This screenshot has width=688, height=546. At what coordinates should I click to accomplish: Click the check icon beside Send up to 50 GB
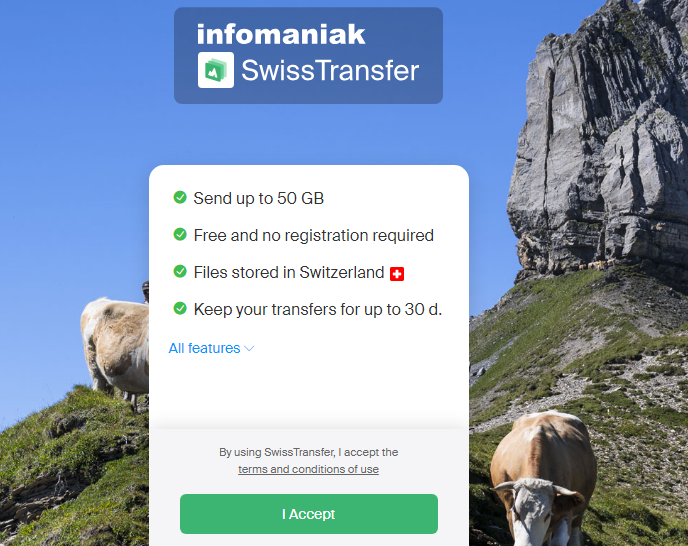pos(180,198)
